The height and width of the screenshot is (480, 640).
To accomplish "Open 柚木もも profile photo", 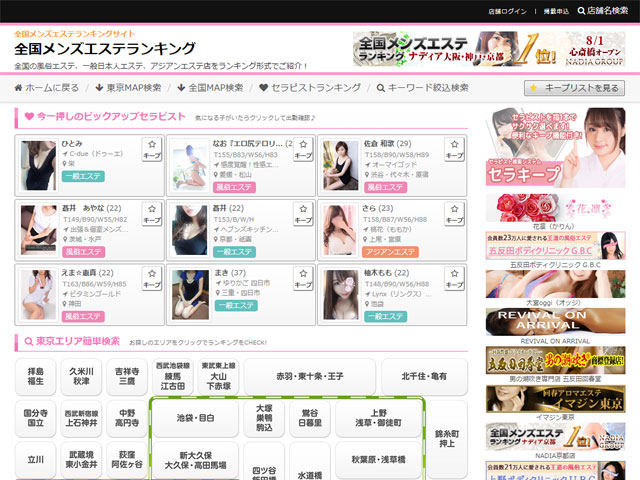I will [x=341, y=294].
